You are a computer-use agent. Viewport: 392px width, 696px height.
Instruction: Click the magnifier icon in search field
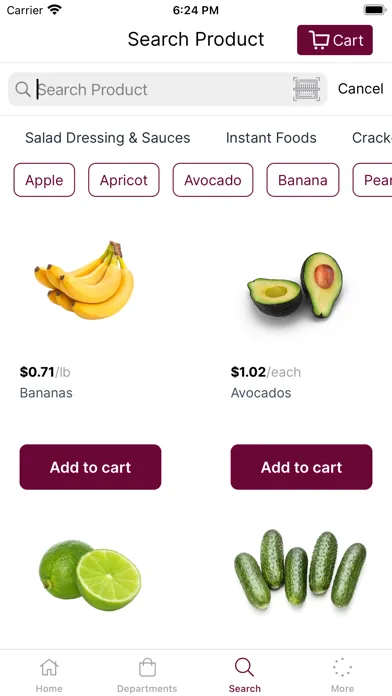click(x=23, y=89)
